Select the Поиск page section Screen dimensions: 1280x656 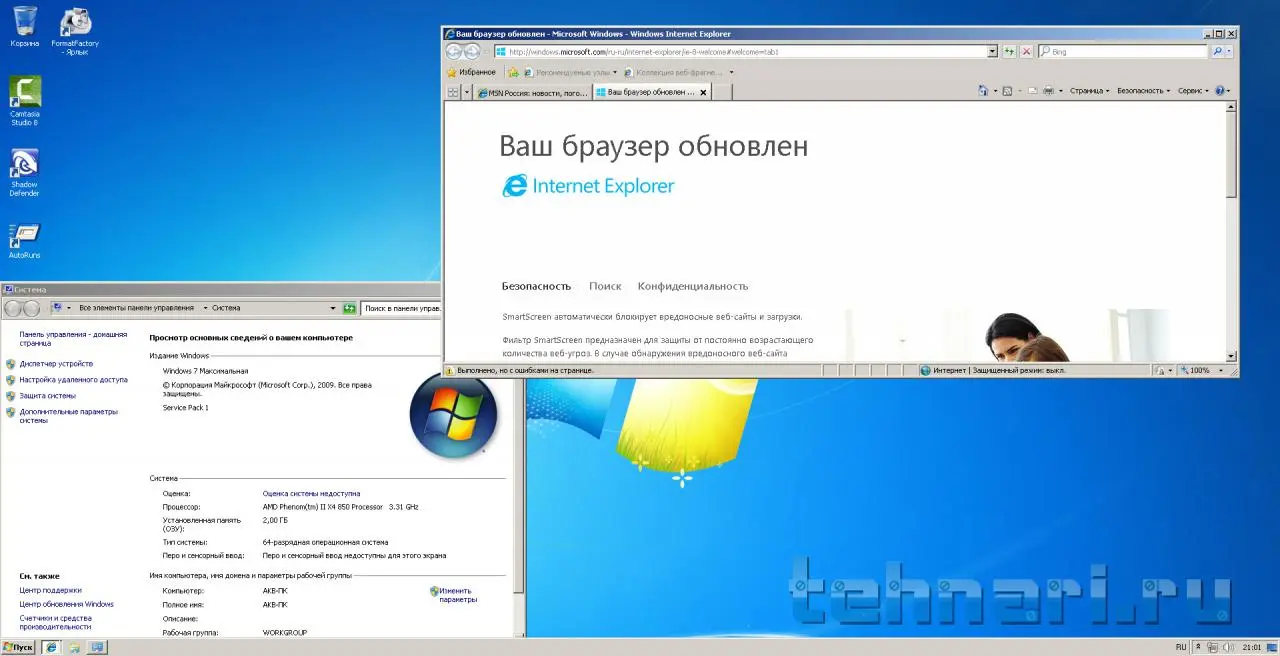(x=605, y=286)
